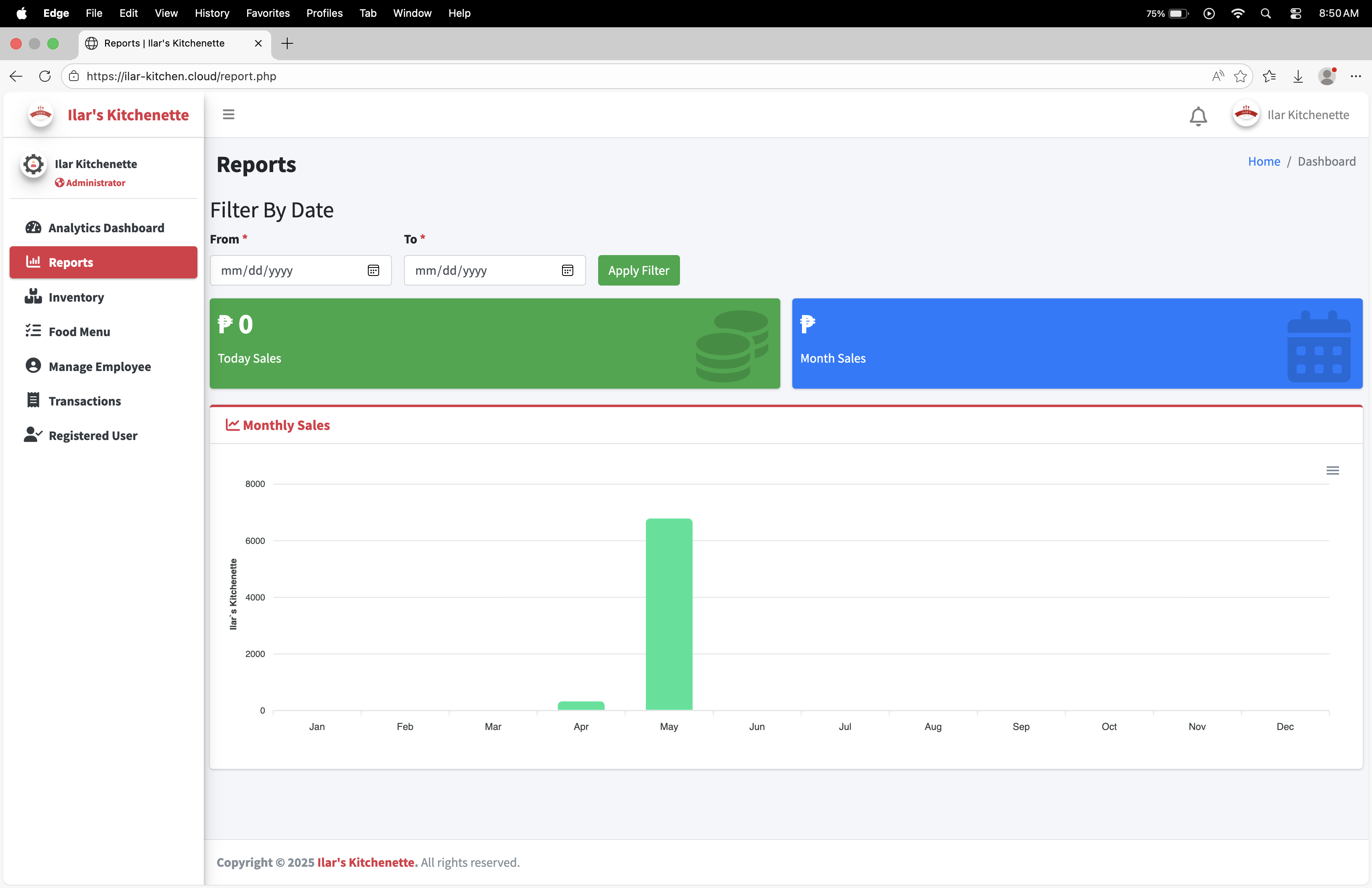Open the Manage Employee section
The image size is (1372, 888).
(99, 367)
